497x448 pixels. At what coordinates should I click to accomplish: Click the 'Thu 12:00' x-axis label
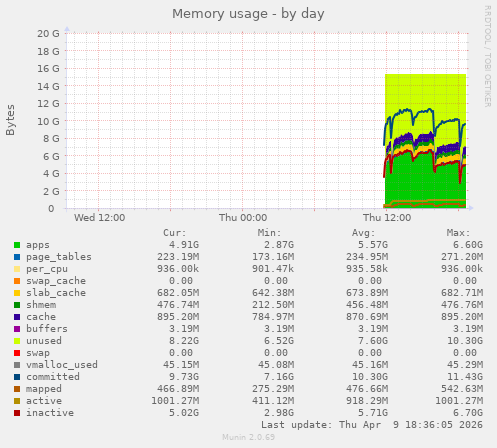(387, 218)
